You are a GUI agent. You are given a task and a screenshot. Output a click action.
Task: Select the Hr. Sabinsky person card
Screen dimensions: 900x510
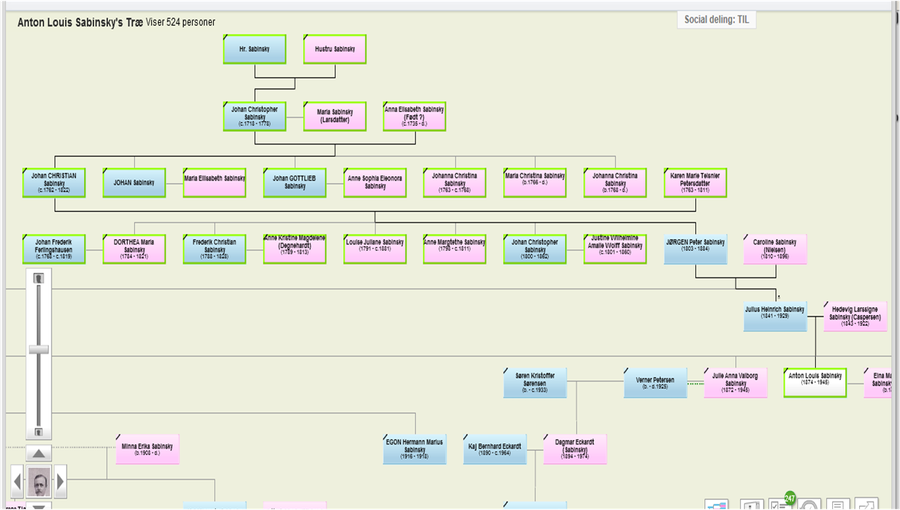coord(254,49)
